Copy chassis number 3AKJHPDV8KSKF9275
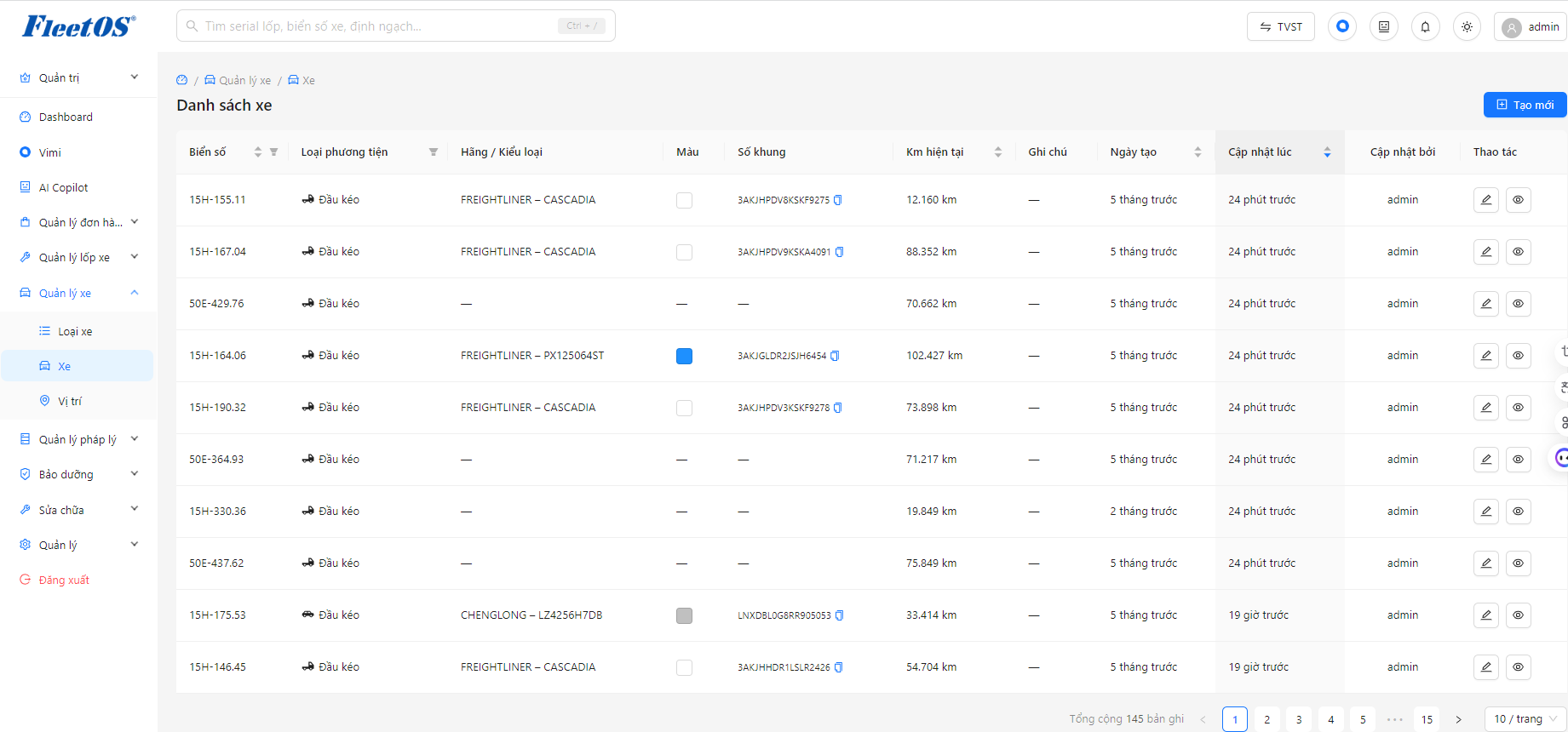1568x732 pixels. [x=838, y=200]
